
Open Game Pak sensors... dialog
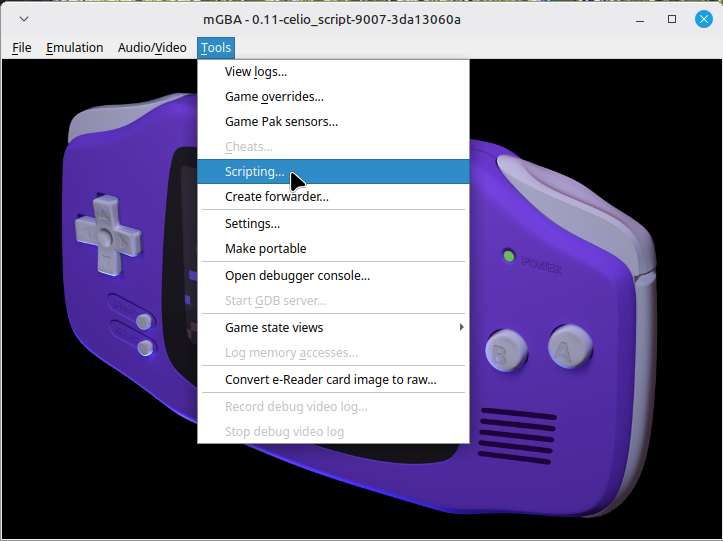click(333, 122)
